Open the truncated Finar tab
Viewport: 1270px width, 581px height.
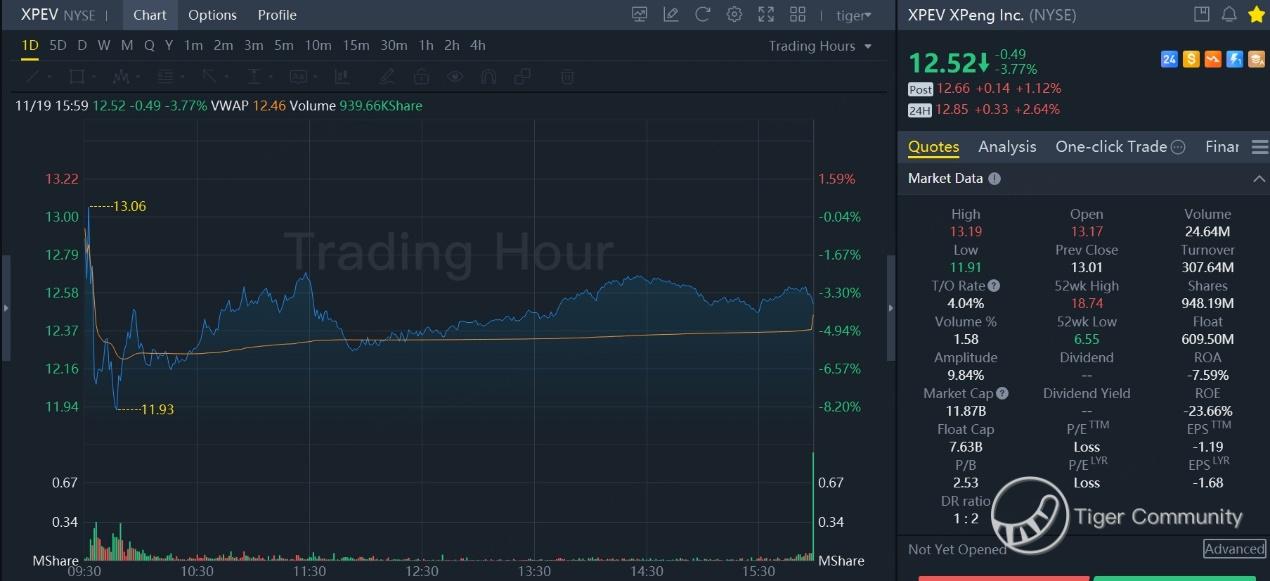tap(1222, 147)
